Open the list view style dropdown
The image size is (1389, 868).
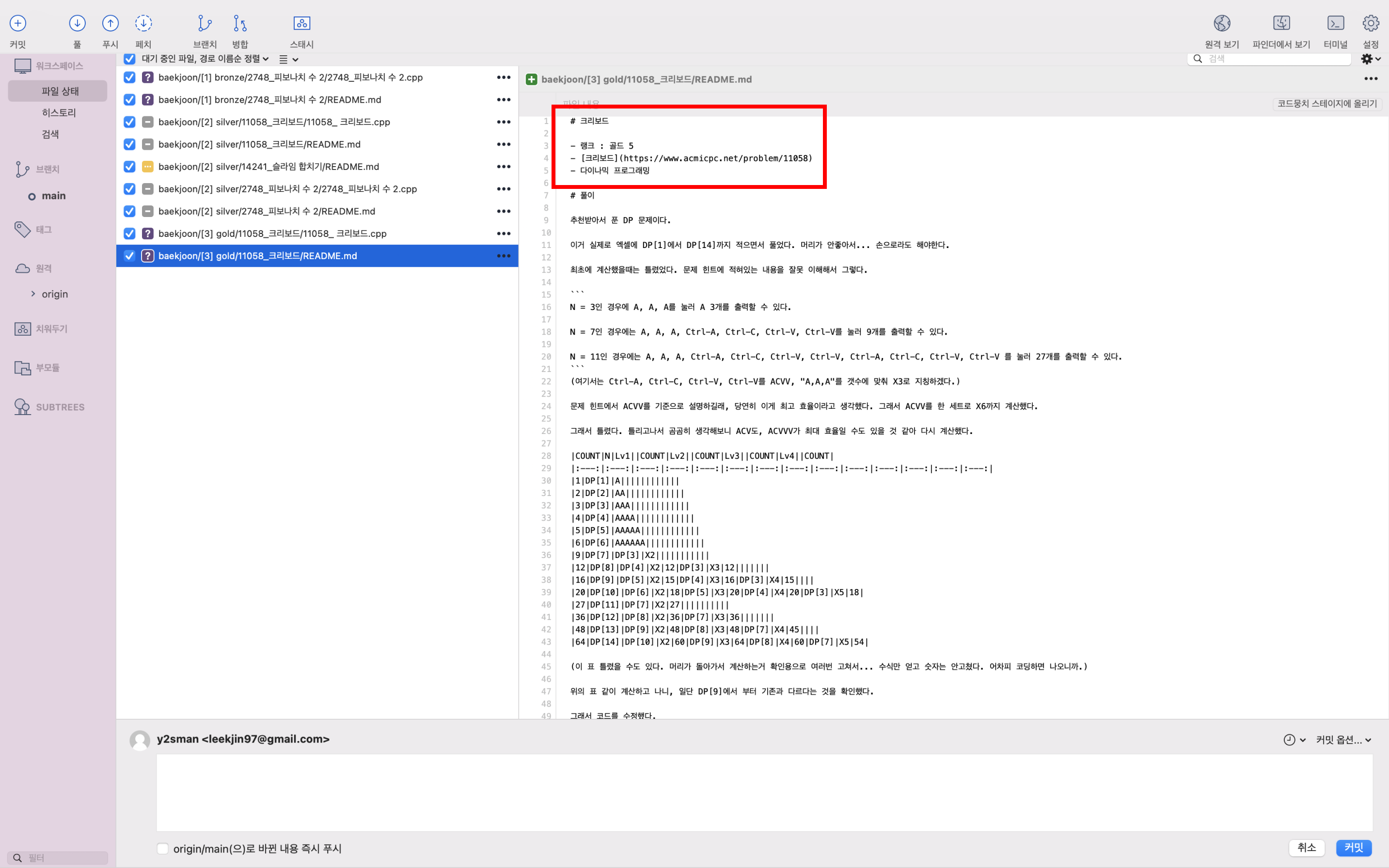click(x=288, y=59)
